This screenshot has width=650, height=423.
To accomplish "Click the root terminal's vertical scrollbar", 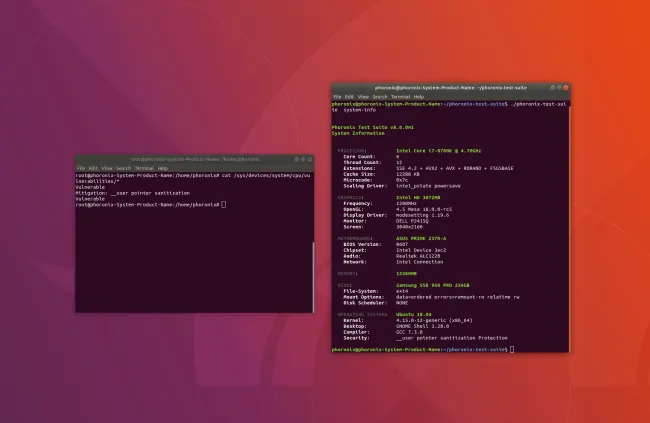I will pos(313,277).
